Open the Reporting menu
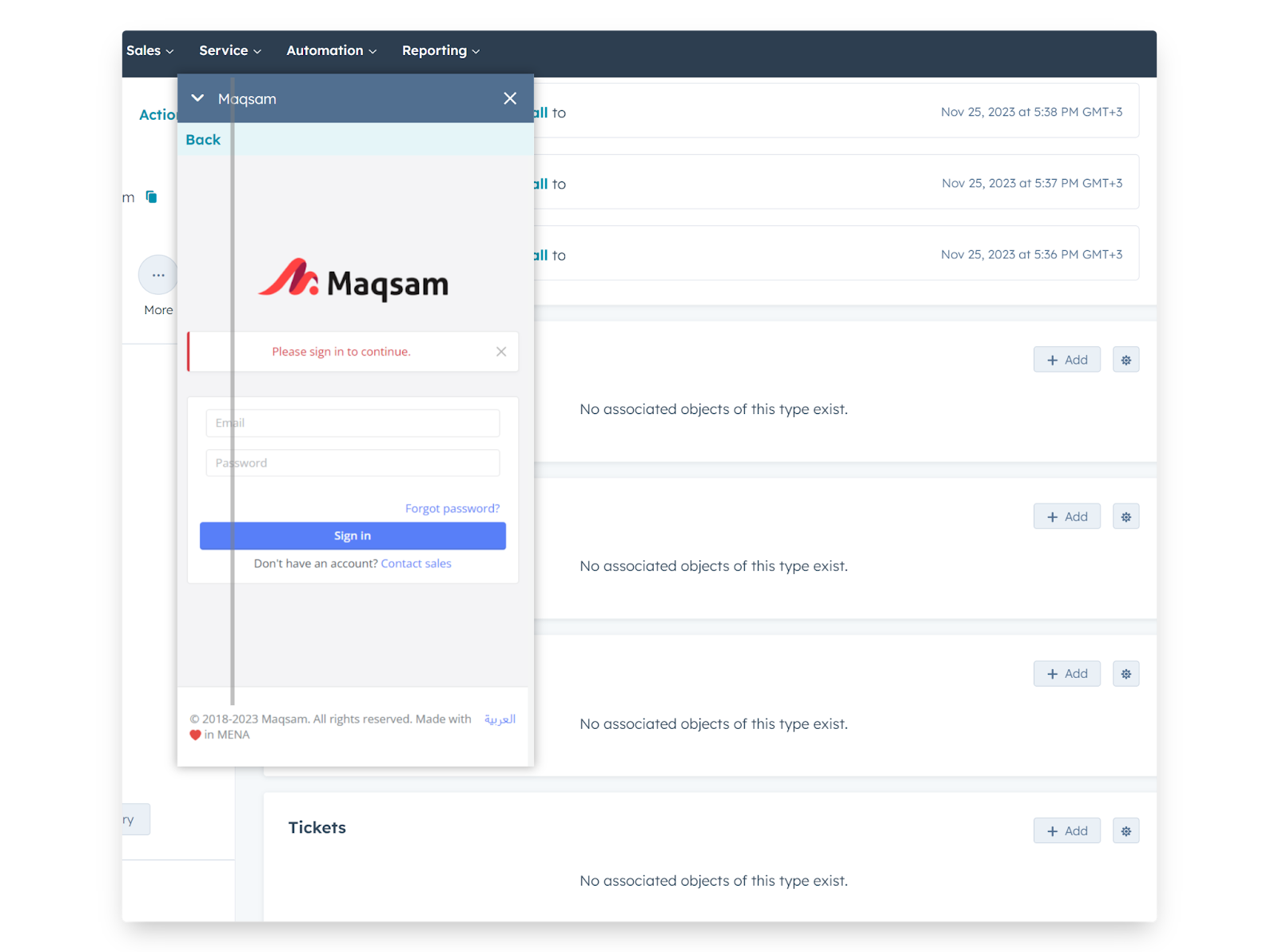The width and height of the screenshot is (1279, 952). (440, 50)
